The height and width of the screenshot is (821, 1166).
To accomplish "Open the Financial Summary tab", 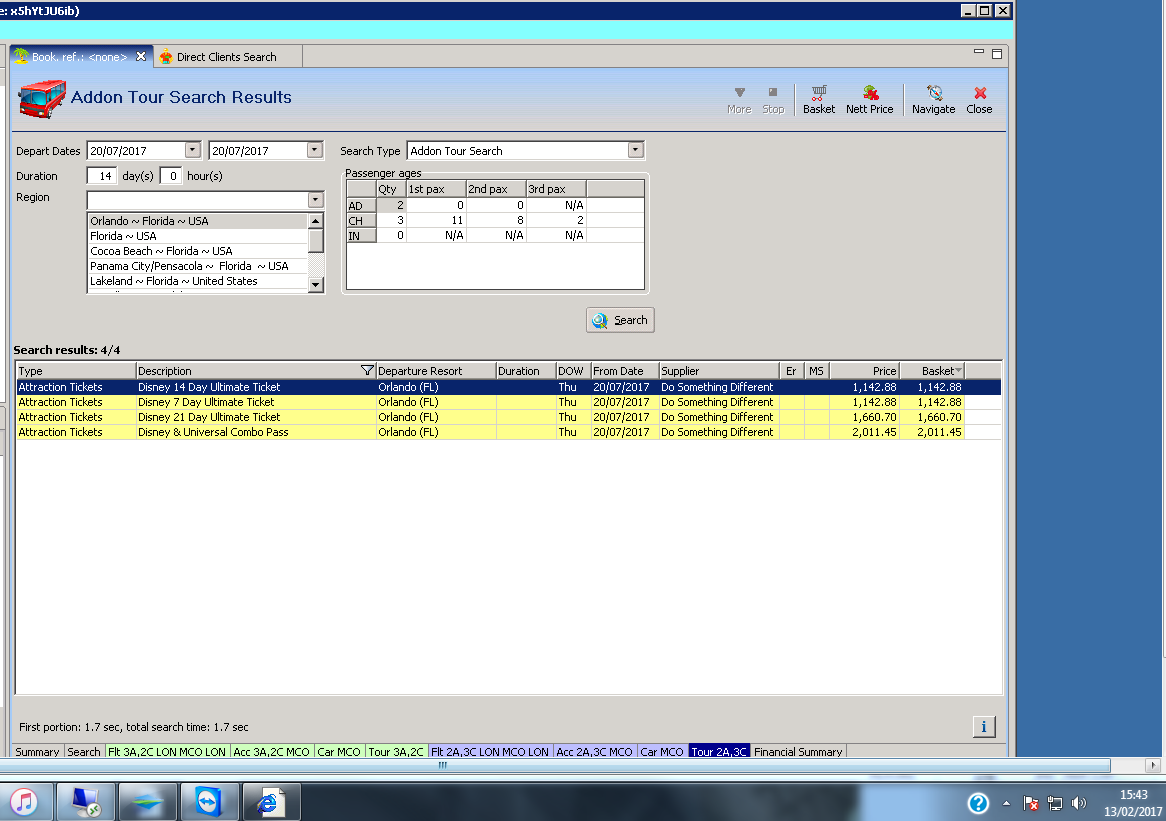I will [798, 751].
